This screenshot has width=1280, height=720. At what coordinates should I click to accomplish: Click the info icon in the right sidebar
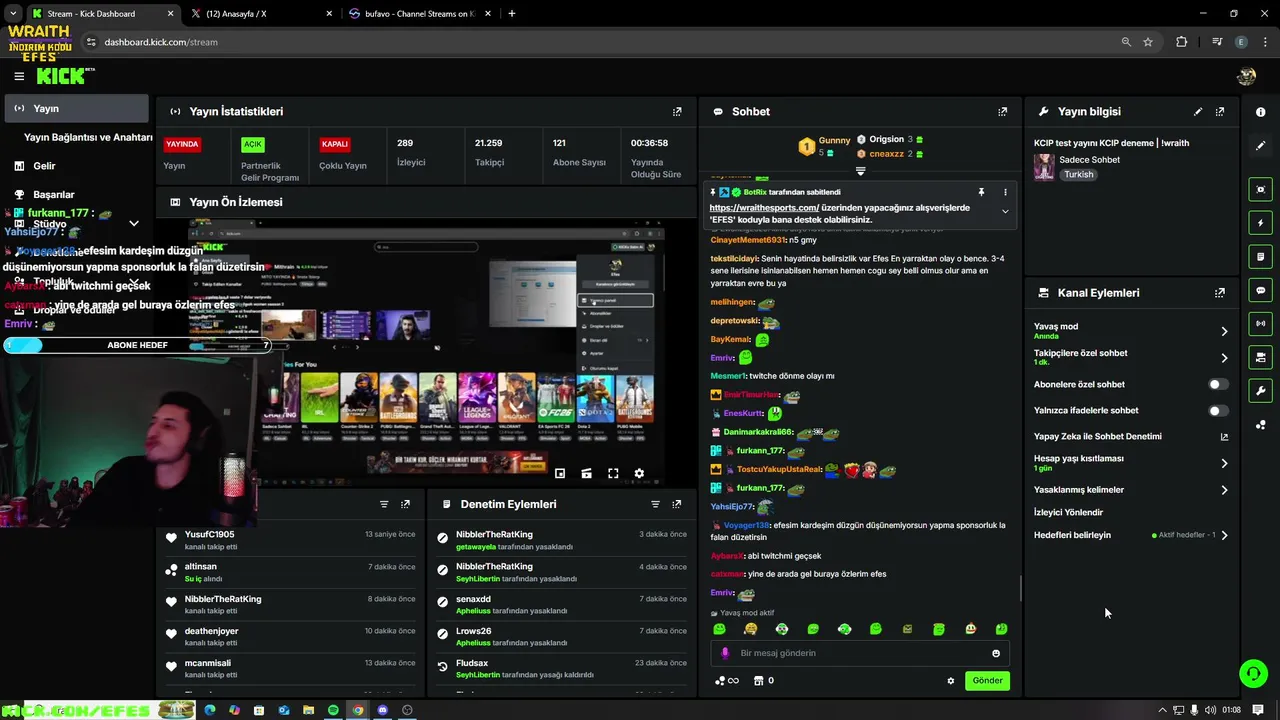[1261, 112]
